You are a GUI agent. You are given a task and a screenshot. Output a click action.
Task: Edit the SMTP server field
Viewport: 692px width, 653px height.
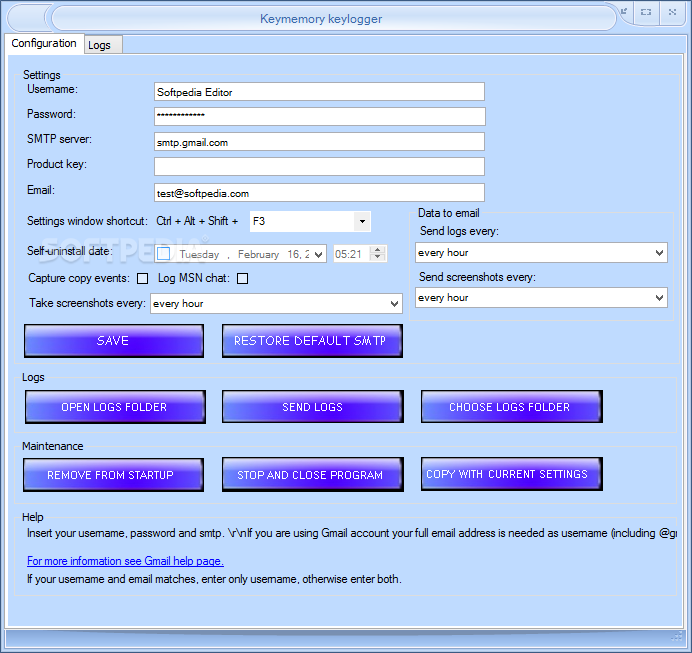point(319,142)
